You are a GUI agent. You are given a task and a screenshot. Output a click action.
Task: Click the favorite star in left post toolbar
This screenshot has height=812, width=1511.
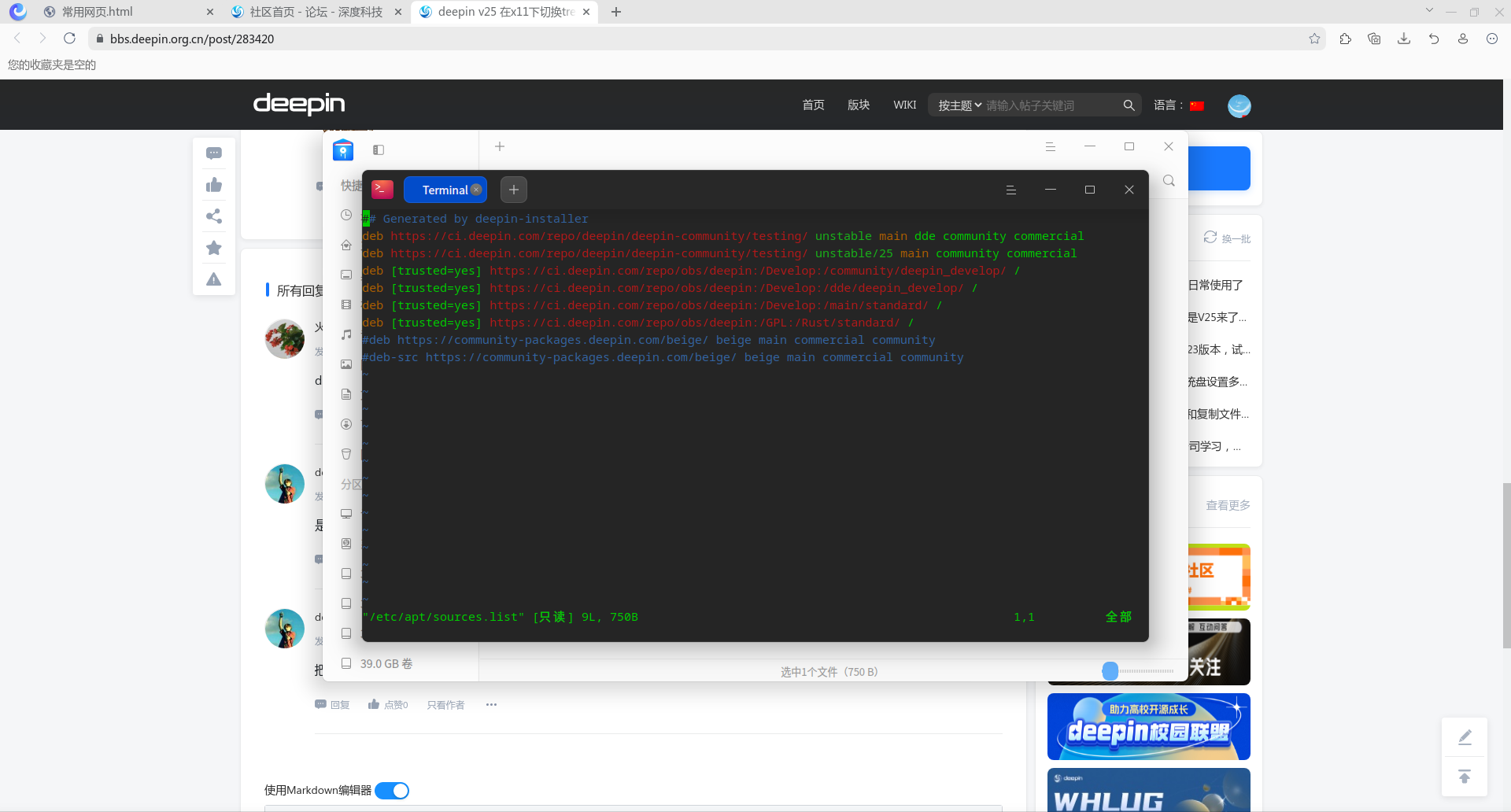[x=214, y=248]
